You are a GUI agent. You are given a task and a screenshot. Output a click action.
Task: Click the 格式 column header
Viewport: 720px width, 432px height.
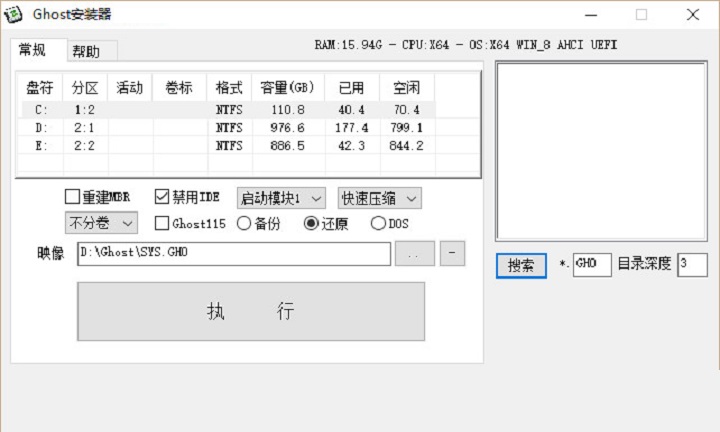(229, 87)
